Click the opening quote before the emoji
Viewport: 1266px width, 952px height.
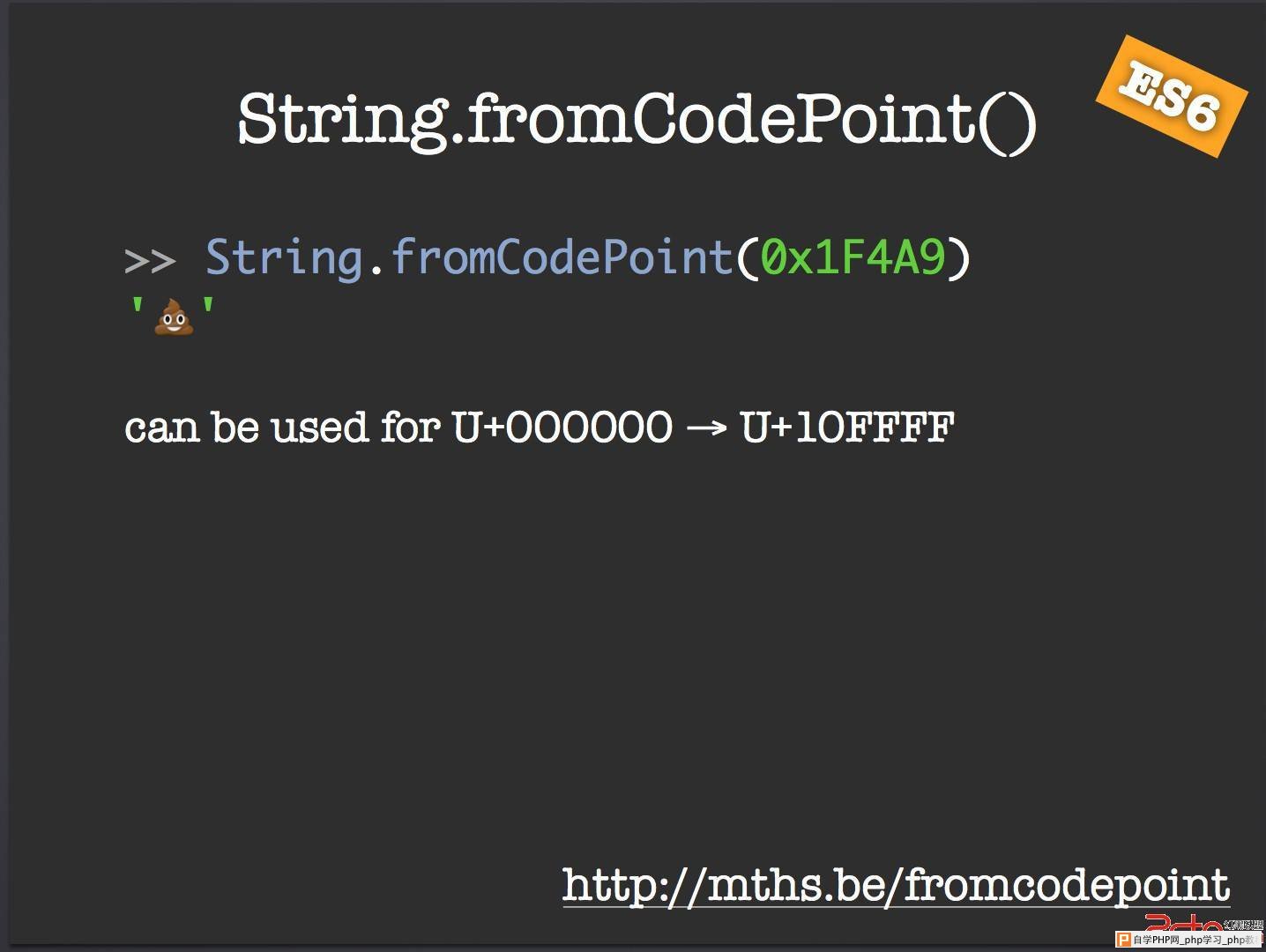pyautogui.click(x=138, y=309)
